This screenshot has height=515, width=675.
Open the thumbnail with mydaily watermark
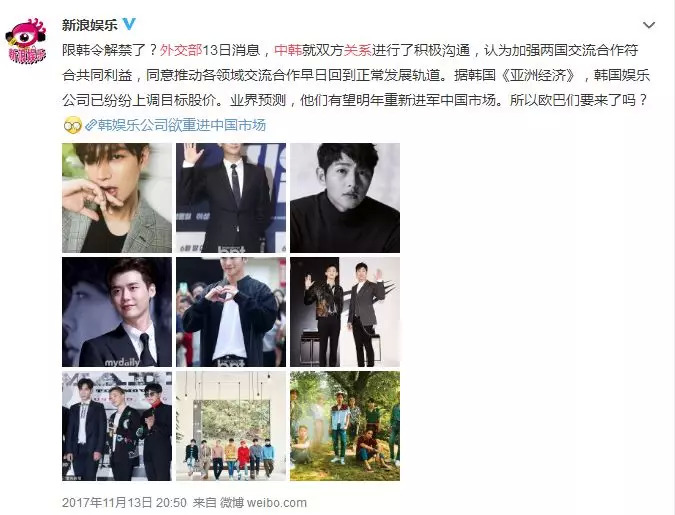(x=117, y=312)
